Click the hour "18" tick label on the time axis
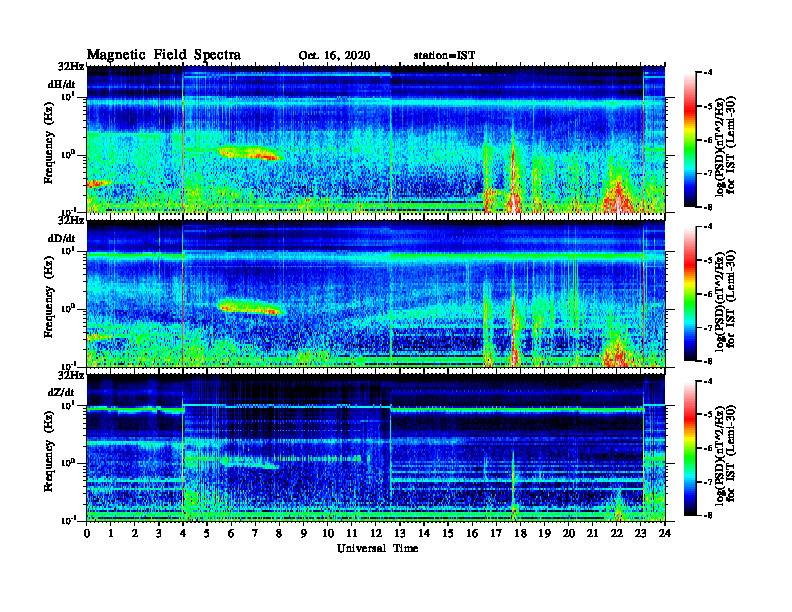The height and width of the screenshot is (612, 792). pos(520,534)
